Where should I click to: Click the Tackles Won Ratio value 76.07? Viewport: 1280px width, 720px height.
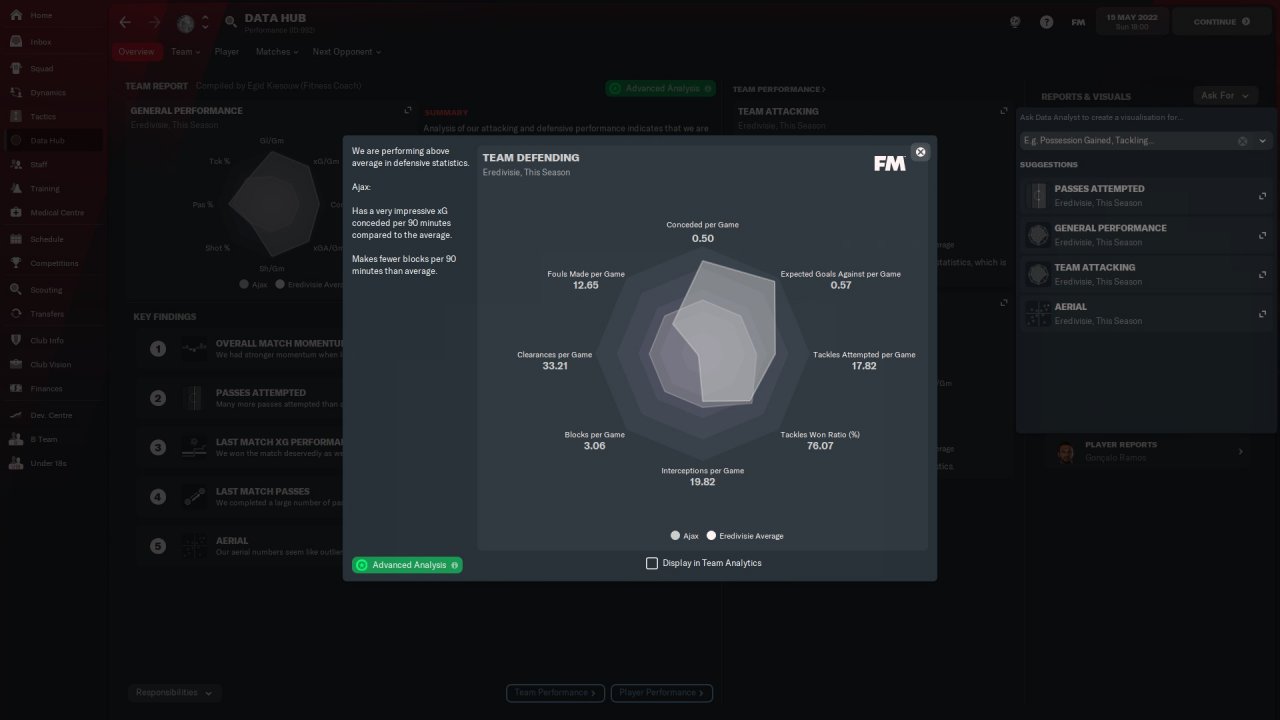click(x=820, y=446)
